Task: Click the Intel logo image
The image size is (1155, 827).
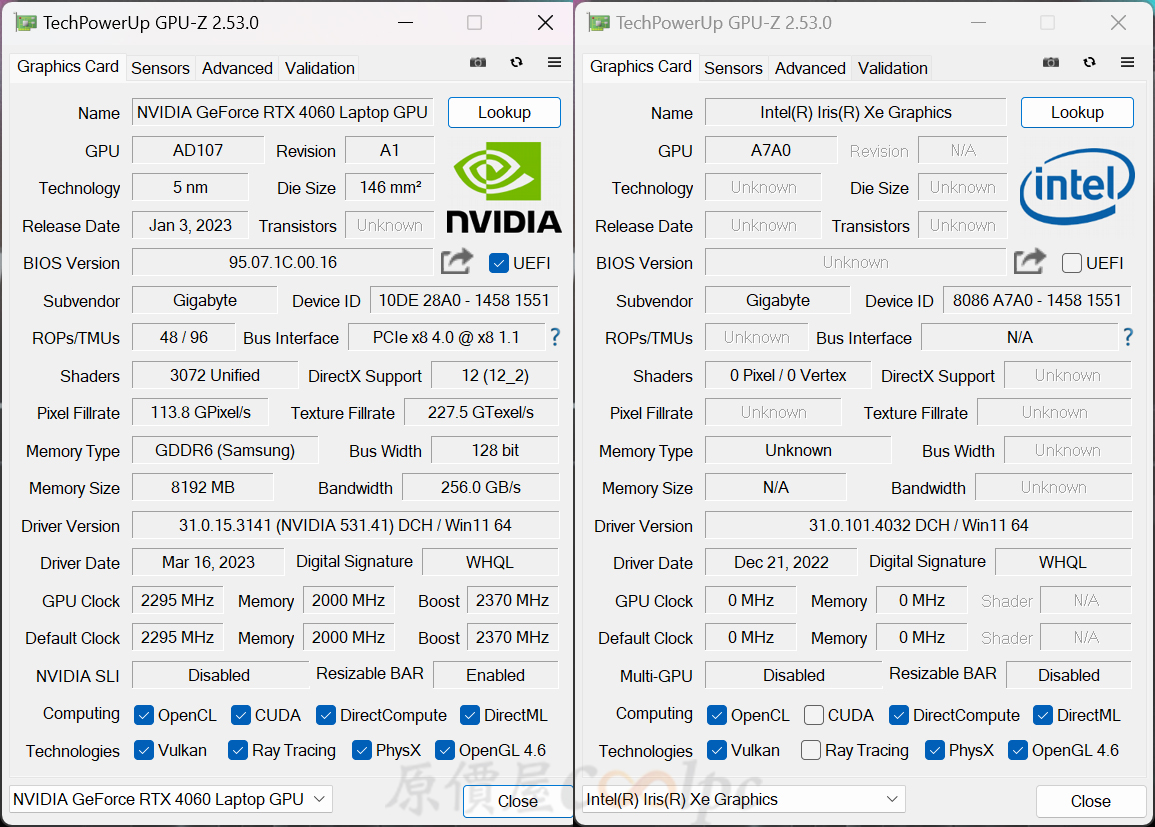Action: pyautogui.click(x=1077, y=186)
